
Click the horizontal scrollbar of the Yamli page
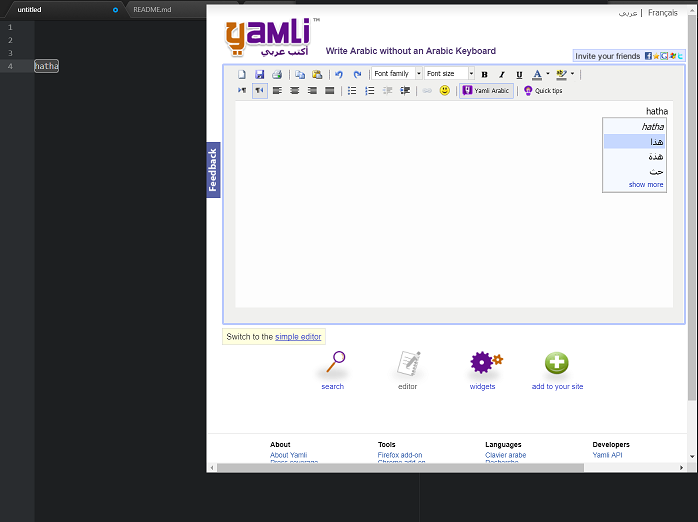(401, 467)
